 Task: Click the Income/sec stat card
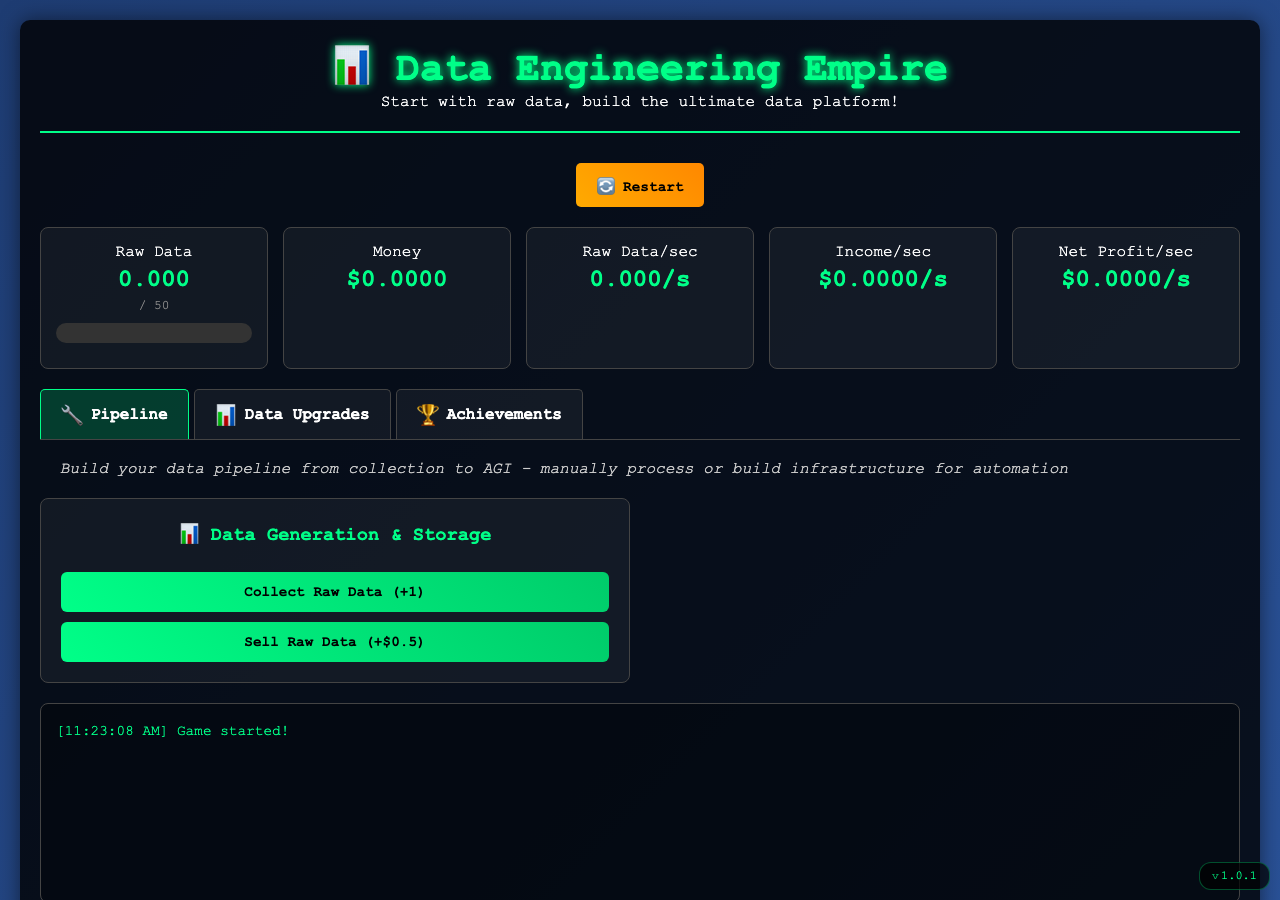[x=882, y=297]
